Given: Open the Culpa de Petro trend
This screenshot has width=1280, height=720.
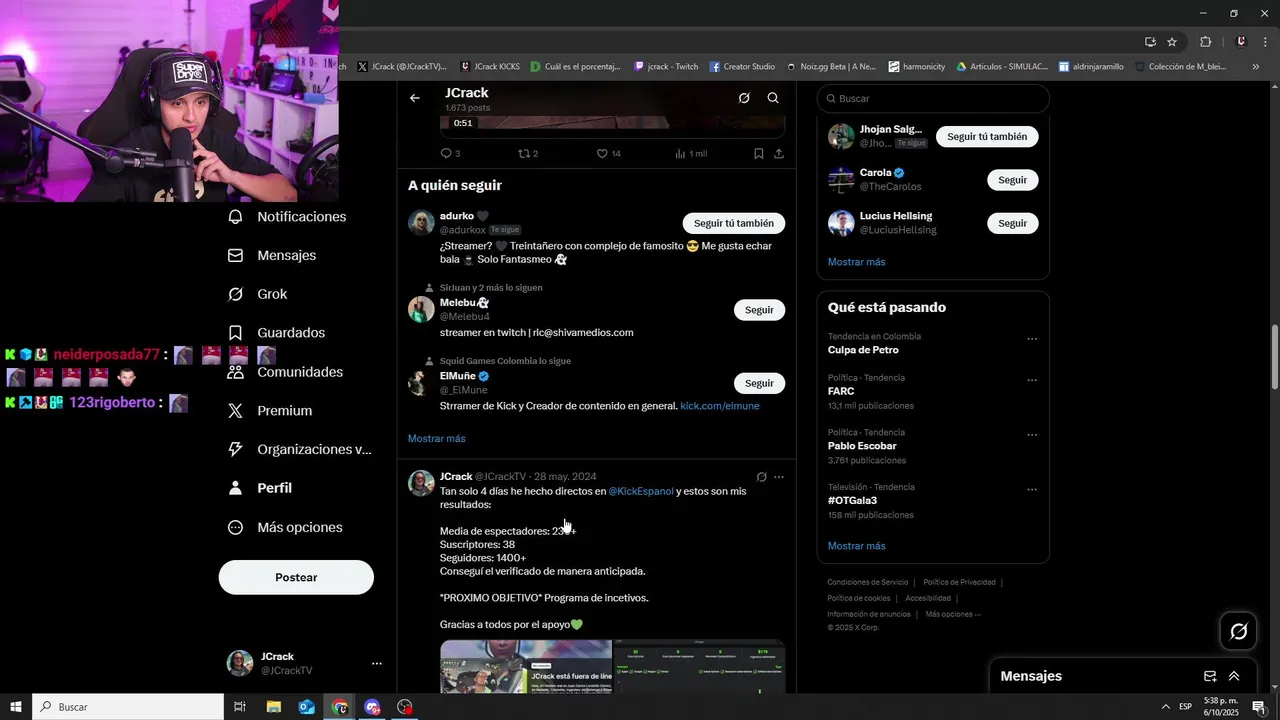Looking at the screenshot, I should click(x=863, y=350).
